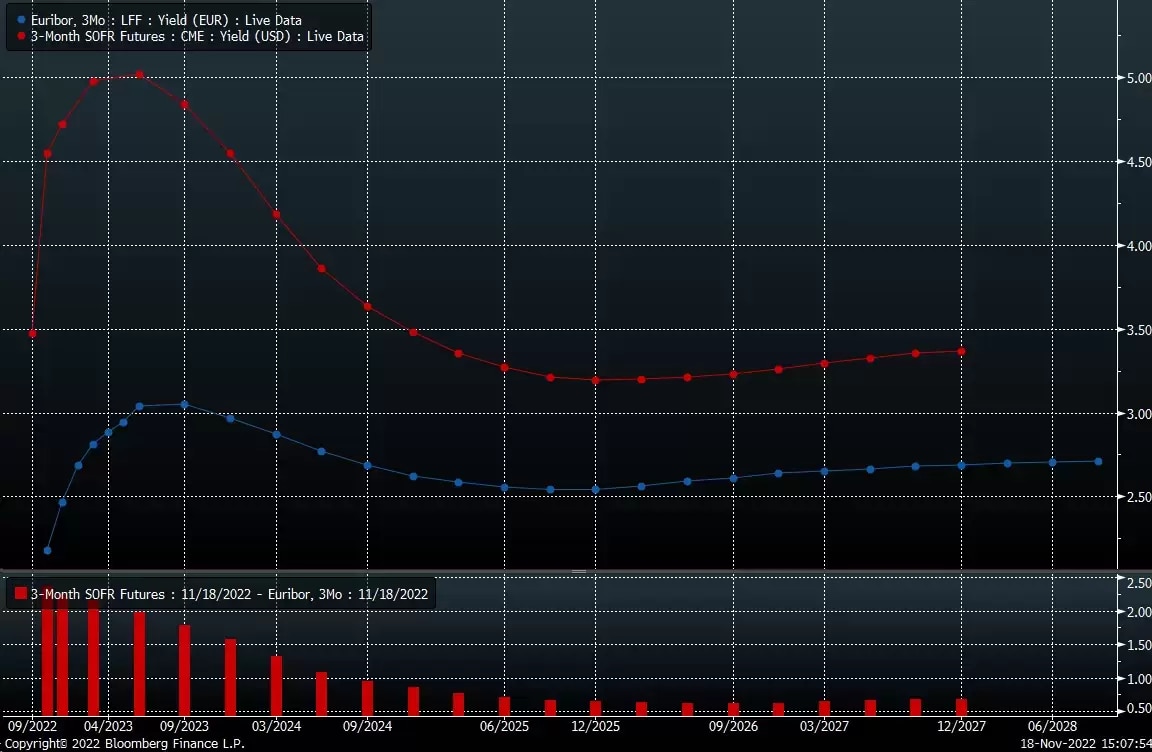The image size is (1152, 752).
Task: Click the spread bar at 06/2025
Action: point(504,706)
